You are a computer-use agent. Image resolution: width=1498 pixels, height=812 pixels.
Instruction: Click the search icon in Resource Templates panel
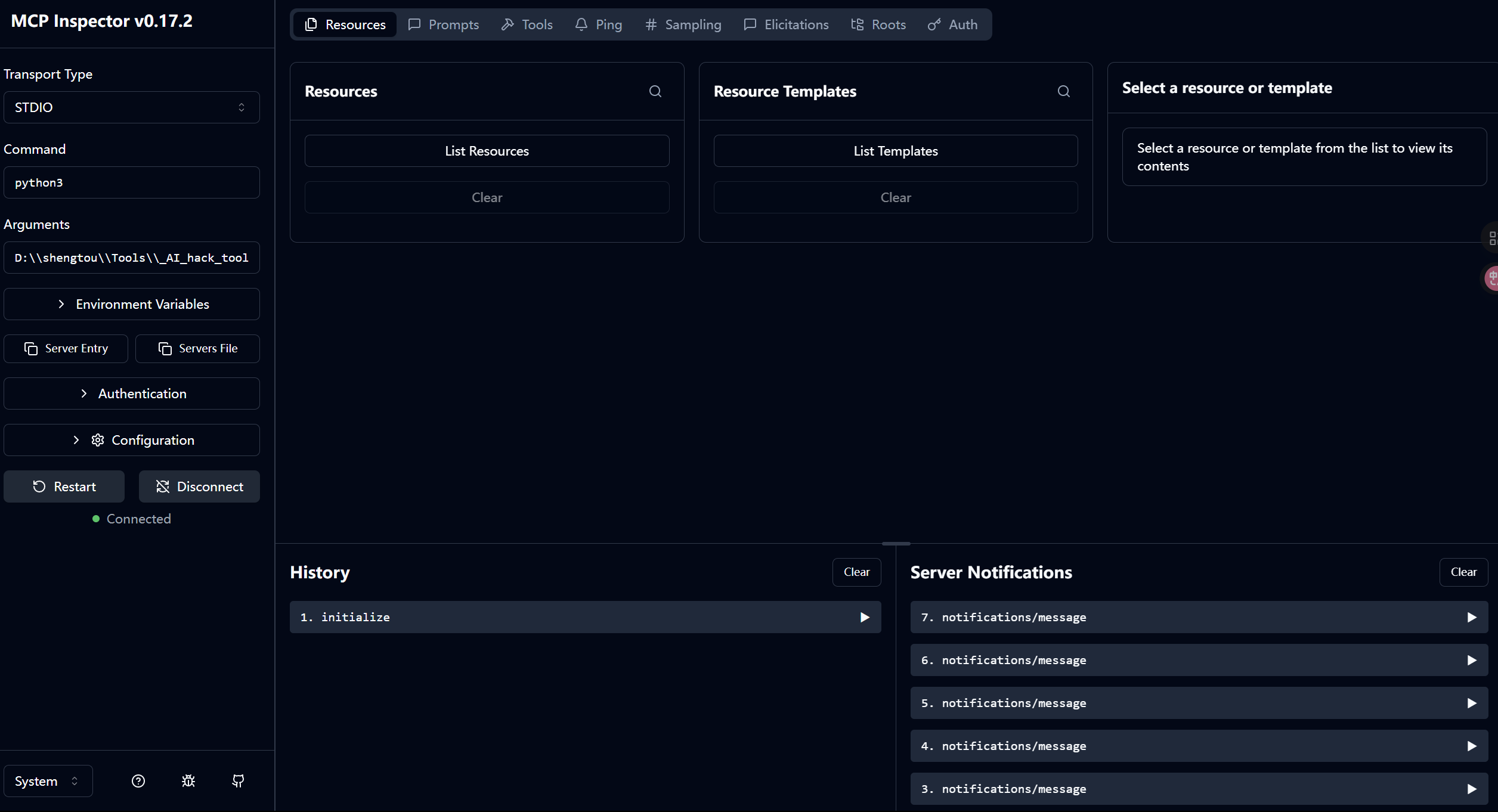(1063, 91)
